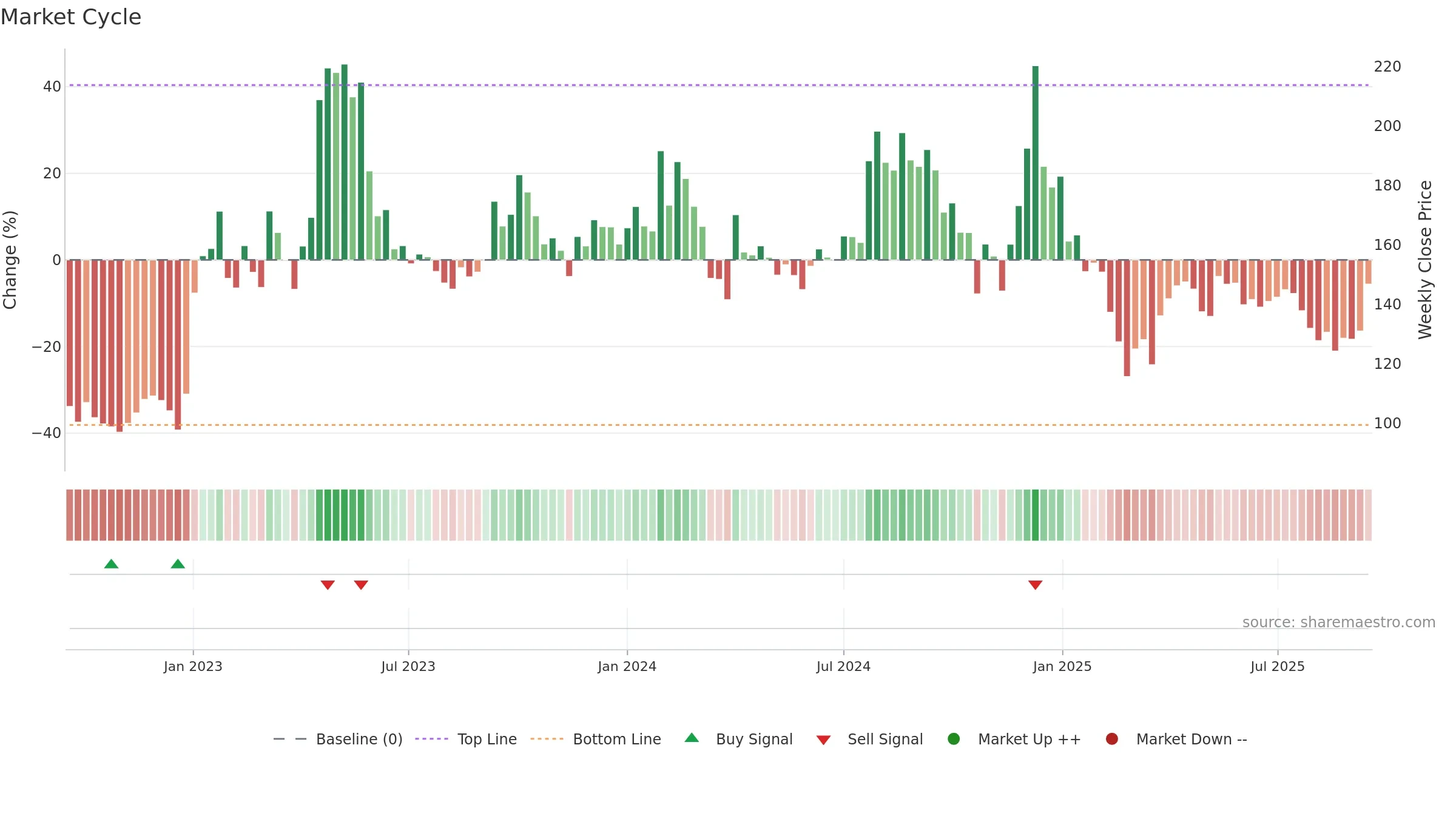Click the first green buy signal triangle

click(x=111, y=564)
